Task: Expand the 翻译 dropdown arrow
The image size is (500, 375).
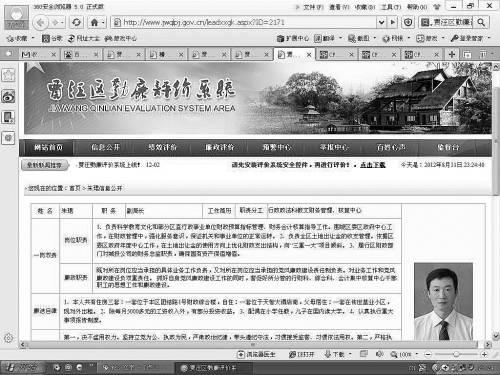Action: click(x=341, y=39)
